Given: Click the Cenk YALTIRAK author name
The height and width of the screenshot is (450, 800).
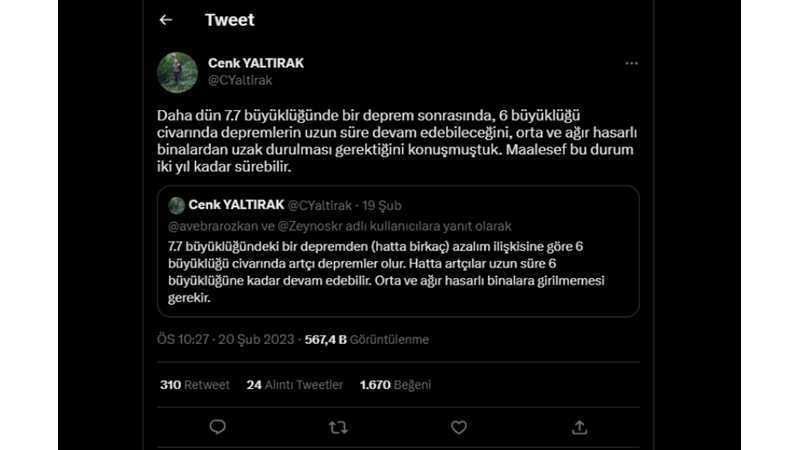Looking at the screenshot, I should pos(256,63).
